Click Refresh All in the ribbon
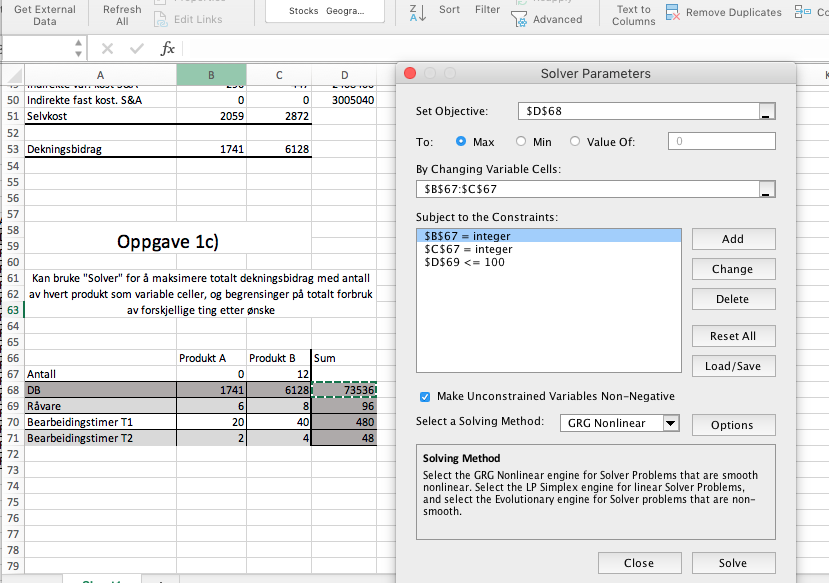 click(x=122, y=15)
